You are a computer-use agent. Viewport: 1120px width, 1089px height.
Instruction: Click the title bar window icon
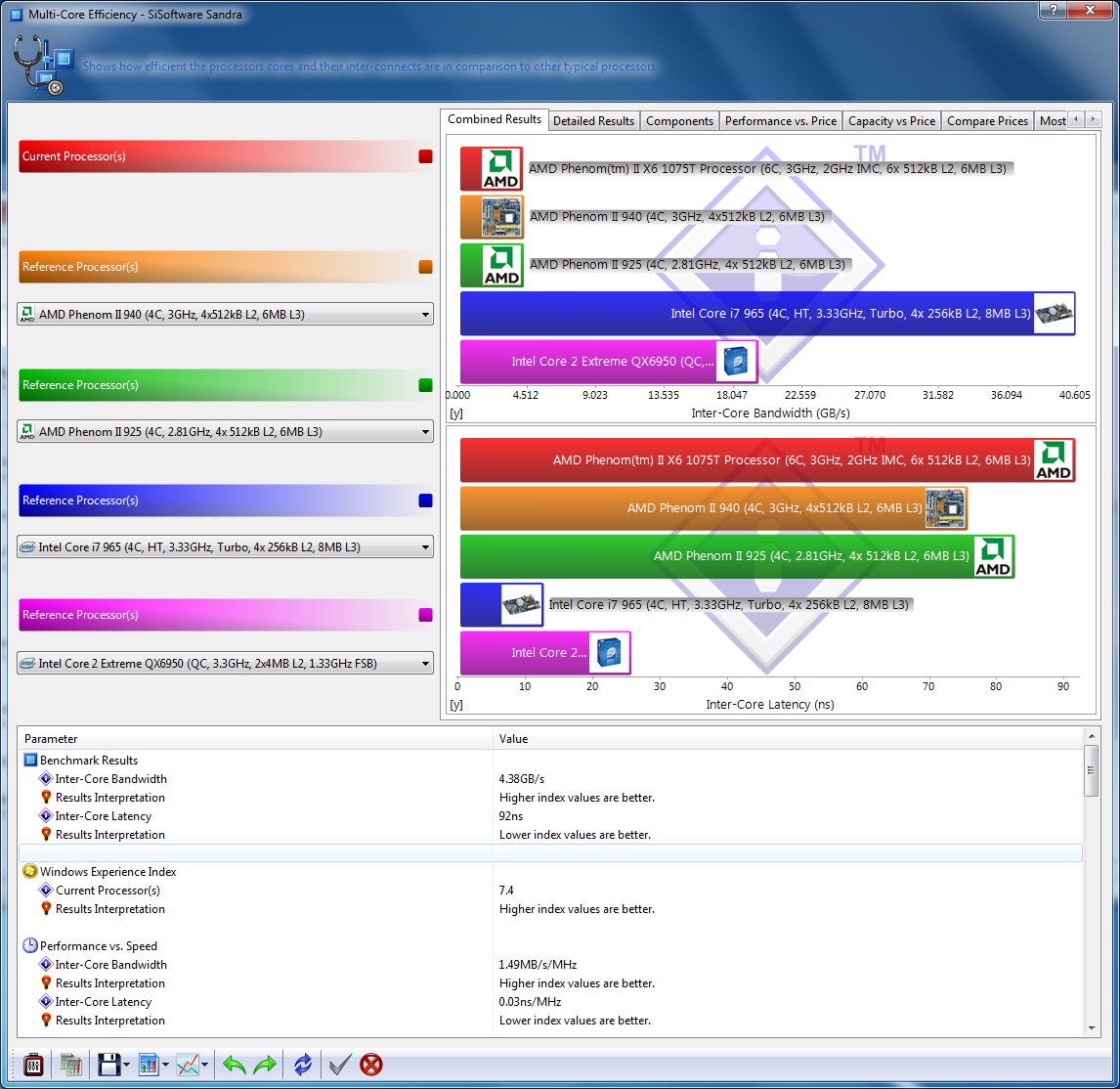click(x=16, y=15)
